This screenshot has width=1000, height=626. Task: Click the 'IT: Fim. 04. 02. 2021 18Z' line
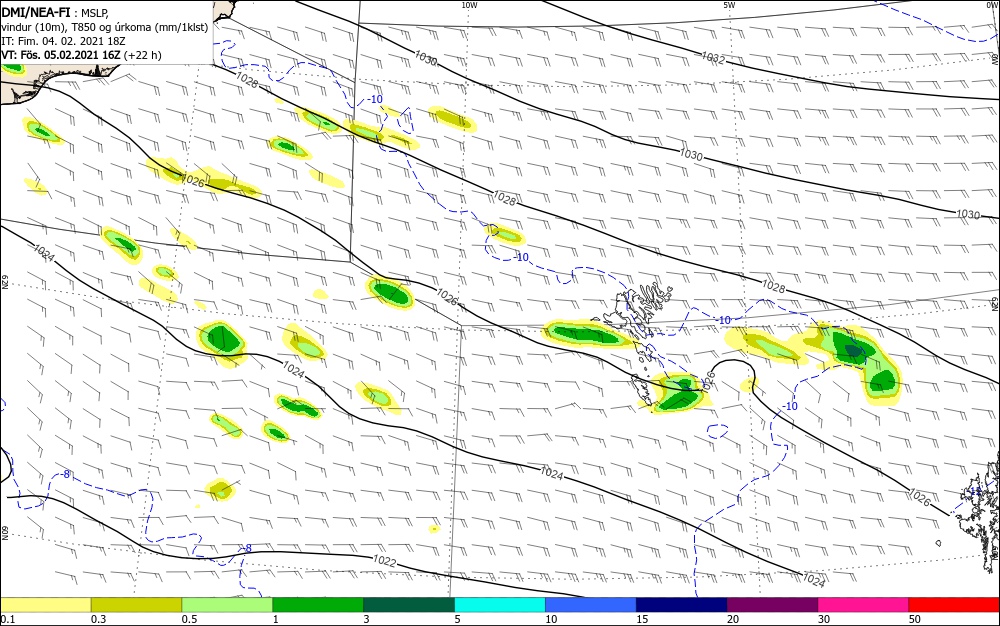pyautogui.click(x=63, y=41)
